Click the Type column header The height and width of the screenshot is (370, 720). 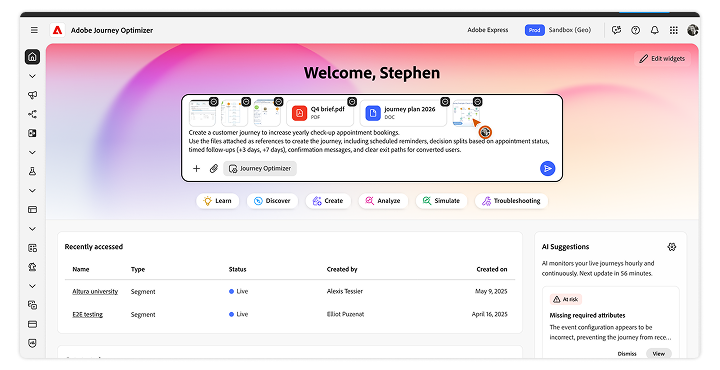[138, 269]
